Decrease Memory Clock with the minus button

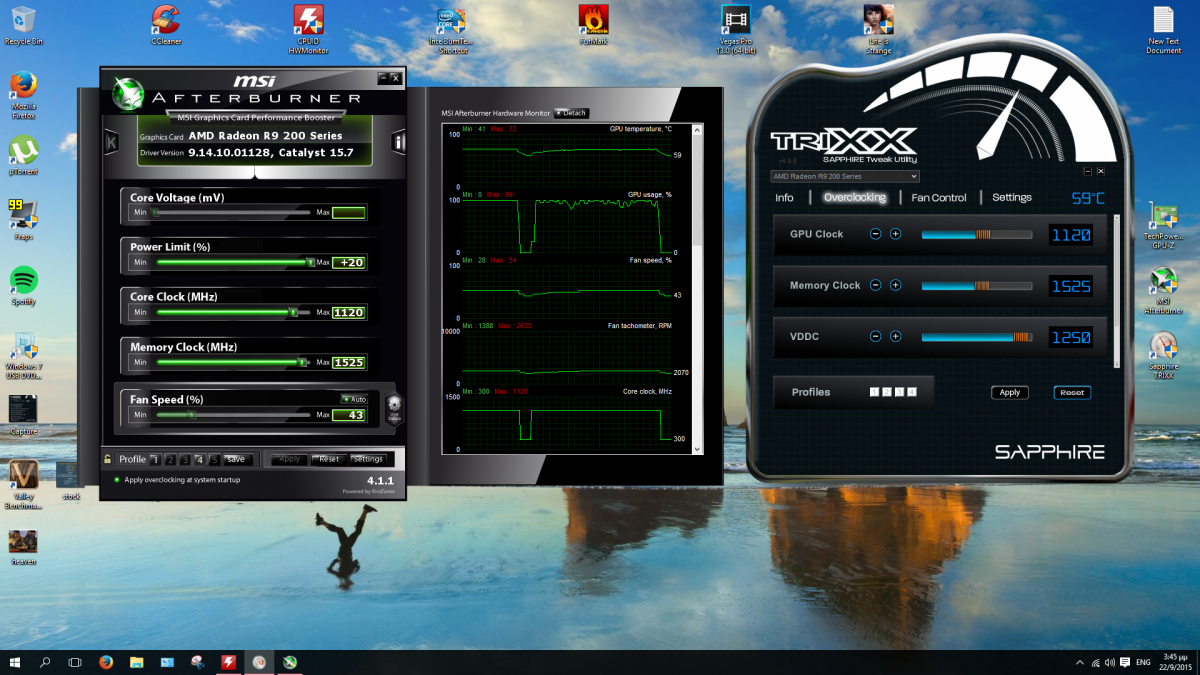click(875, 285)
